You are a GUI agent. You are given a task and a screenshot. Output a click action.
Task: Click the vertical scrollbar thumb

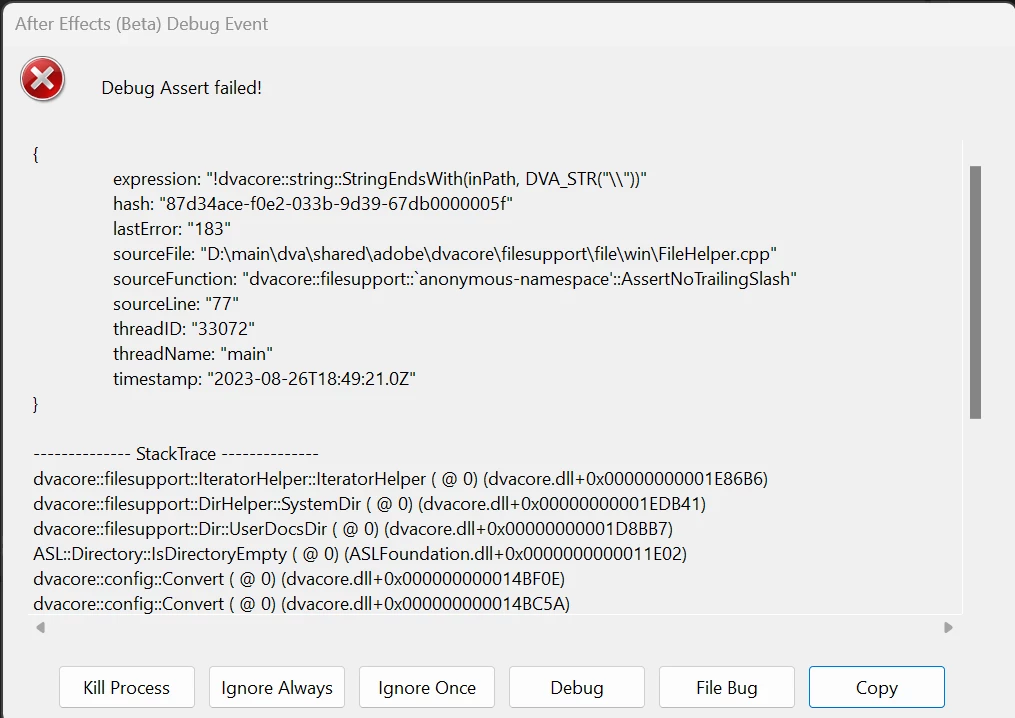[x=976, y=292]
